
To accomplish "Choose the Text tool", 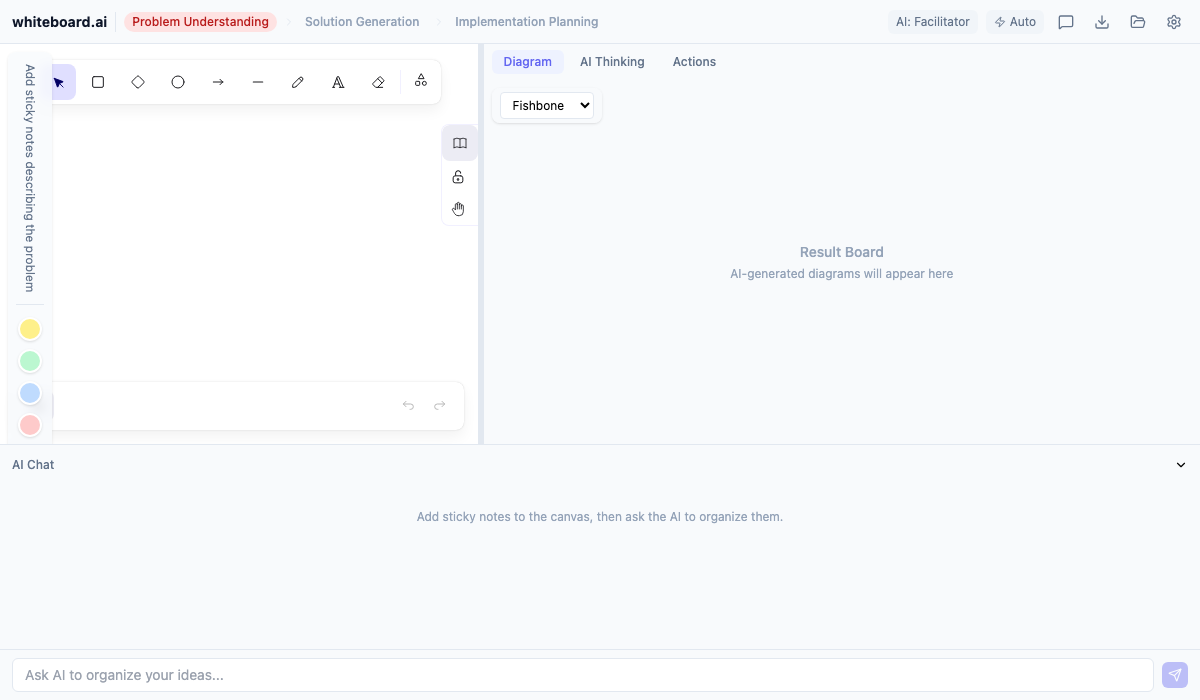I will pos(338,81).
